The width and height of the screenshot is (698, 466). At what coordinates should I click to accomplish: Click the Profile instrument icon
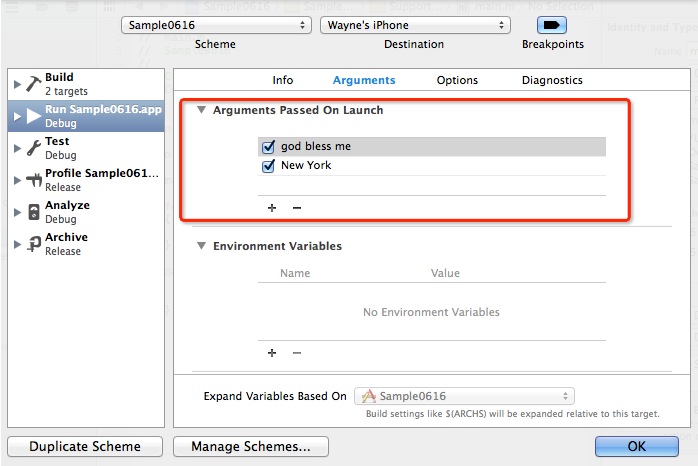click(x=33, y=180)
